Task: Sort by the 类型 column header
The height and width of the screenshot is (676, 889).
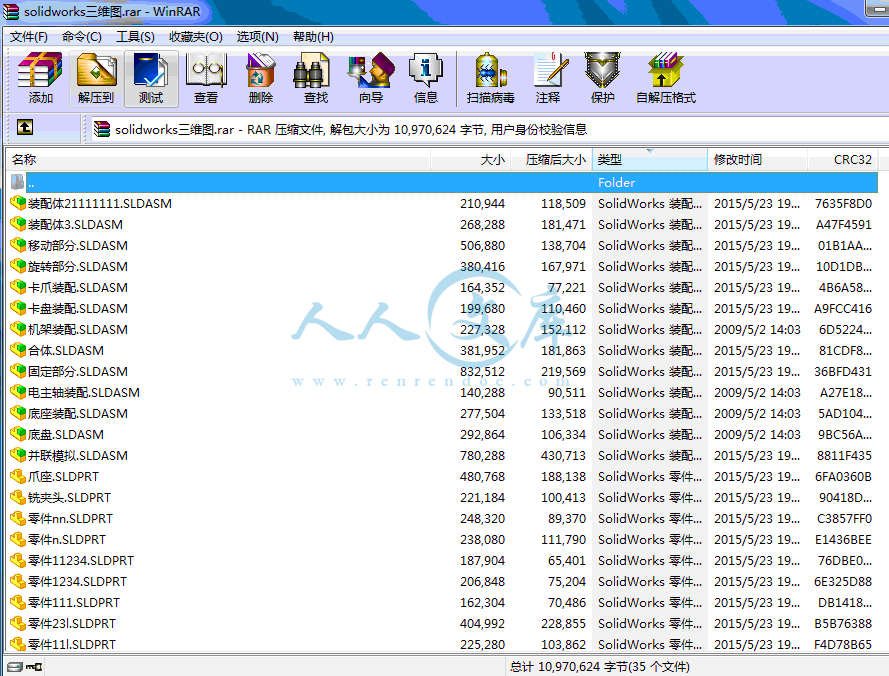Action: (650, 159)
